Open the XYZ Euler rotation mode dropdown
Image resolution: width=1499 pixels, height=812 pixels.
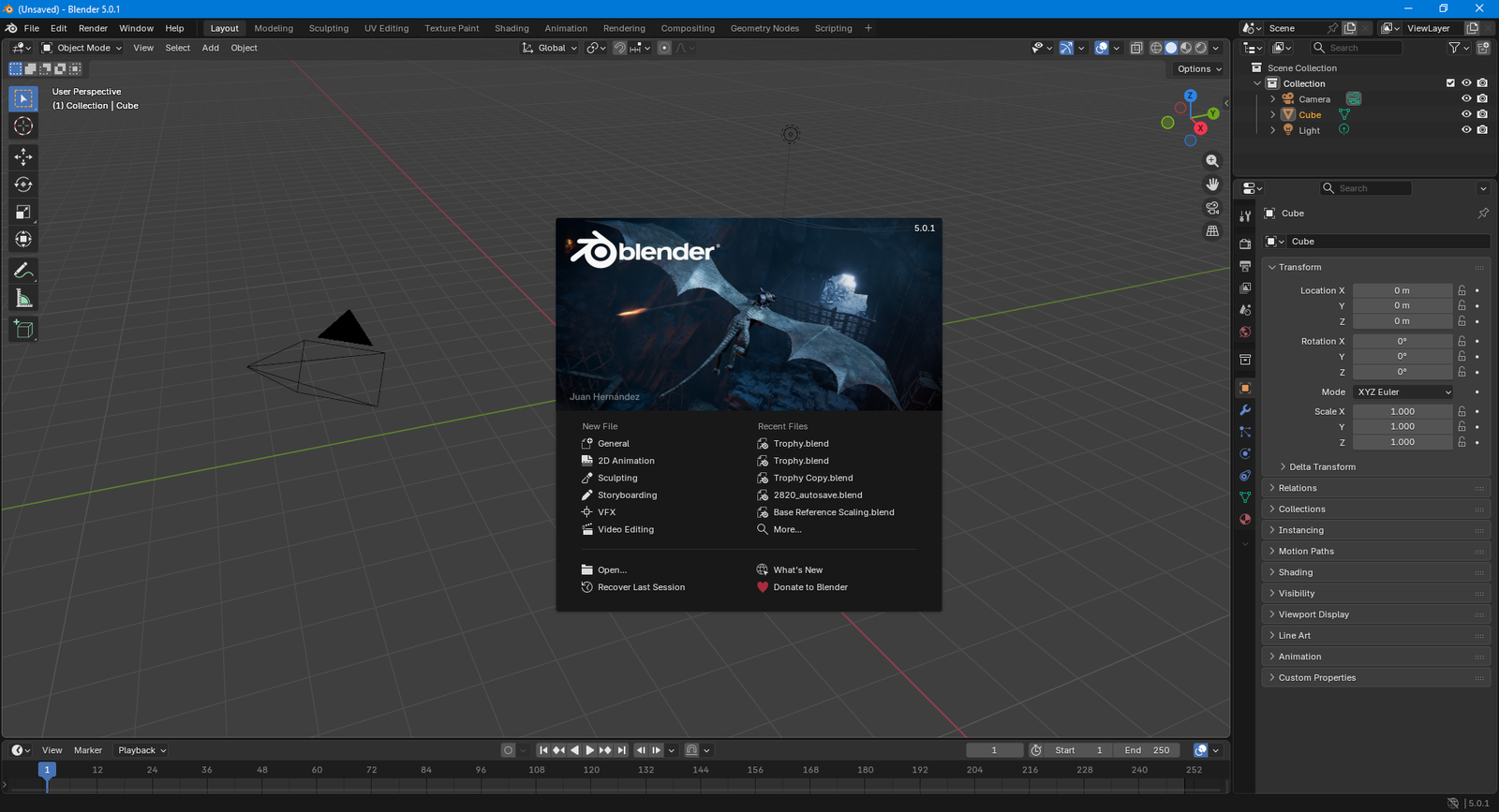click(x=1403, y=392)
